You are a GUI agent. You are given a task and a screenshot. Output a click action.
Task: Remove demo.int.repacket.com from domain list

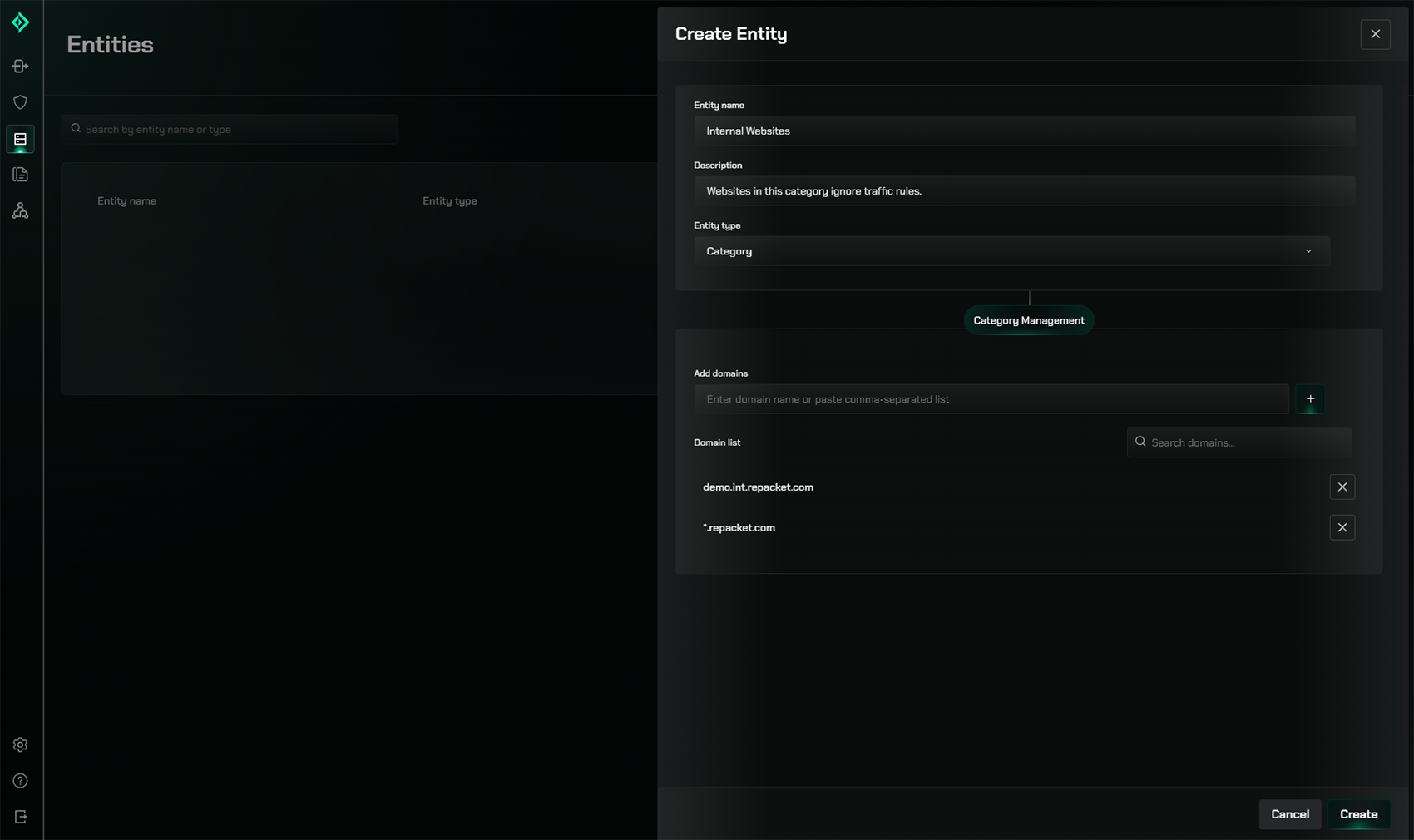click(1342, 487)
